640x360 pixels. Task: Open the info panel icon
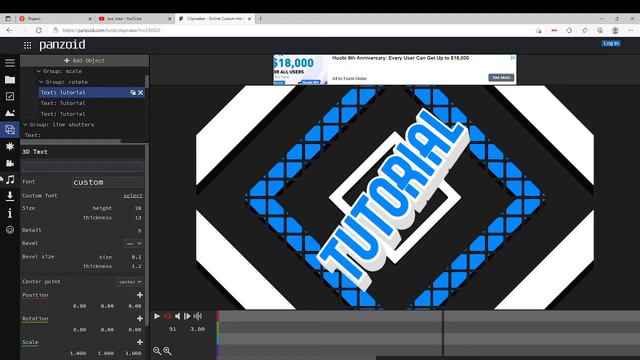click(x=10, y=213)
